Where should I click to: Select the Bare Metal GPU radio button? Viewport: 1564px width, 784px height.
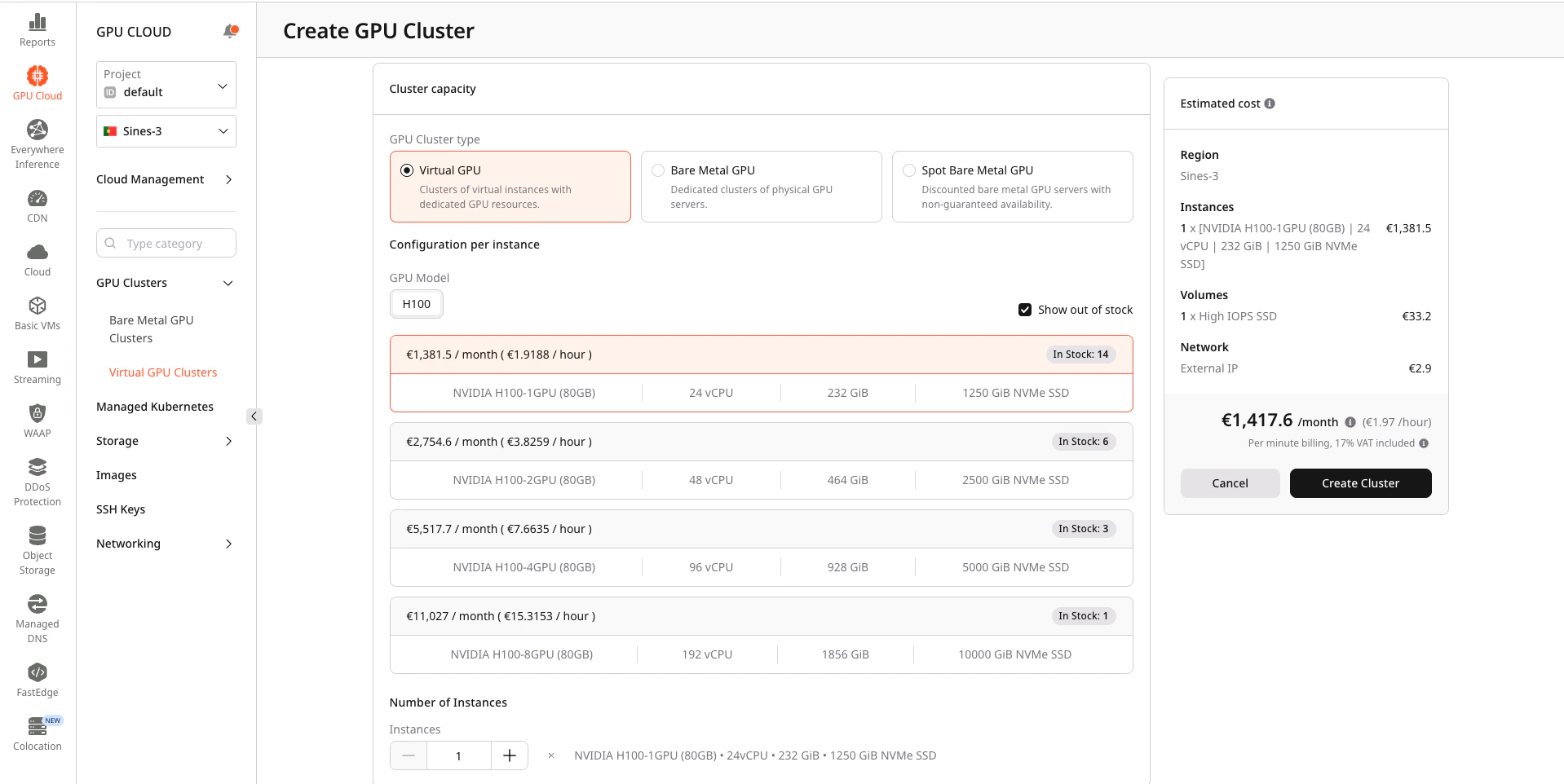coord(658,170)
